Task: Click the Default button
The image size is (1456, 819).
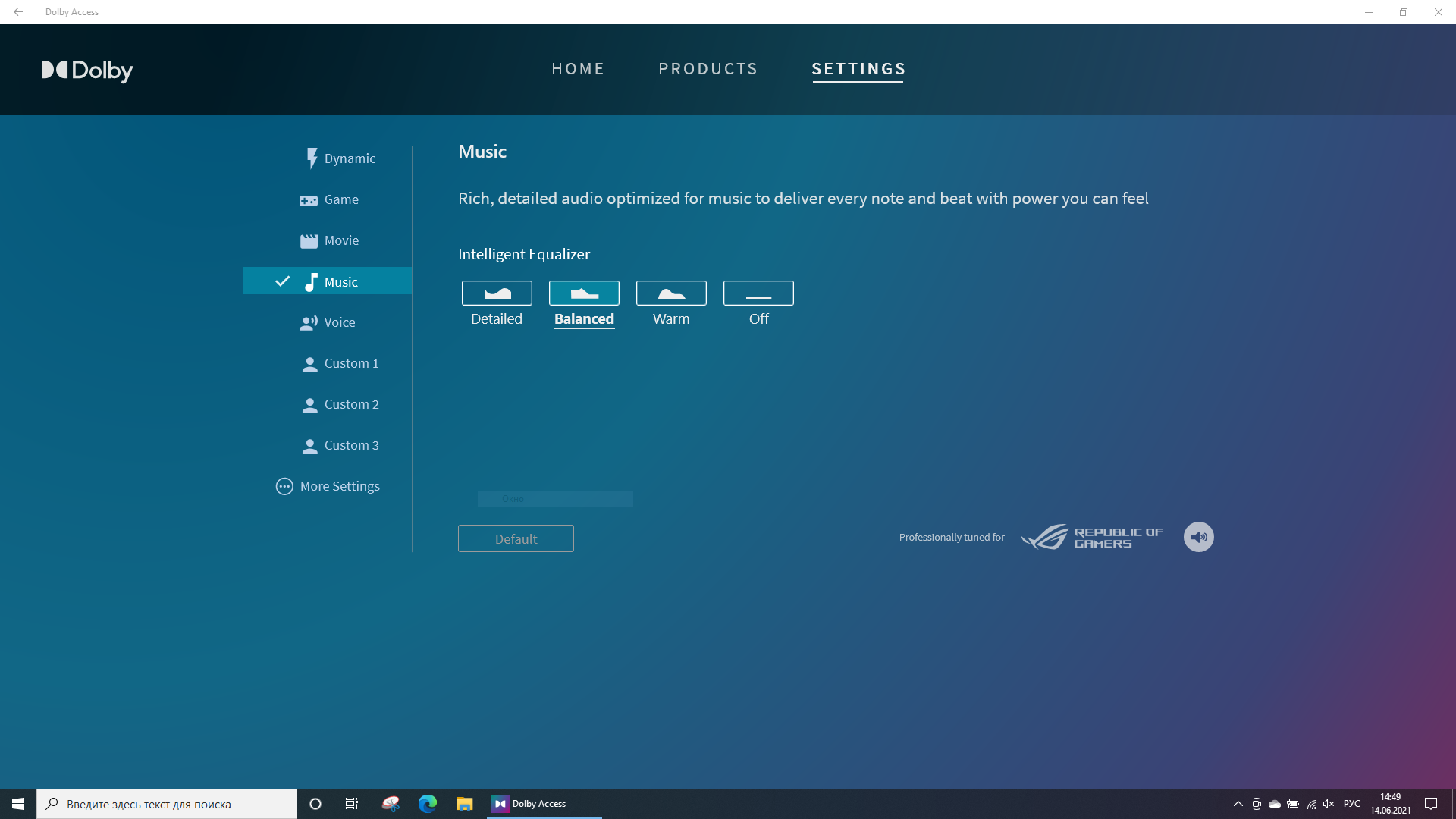Action: (516, 538)
